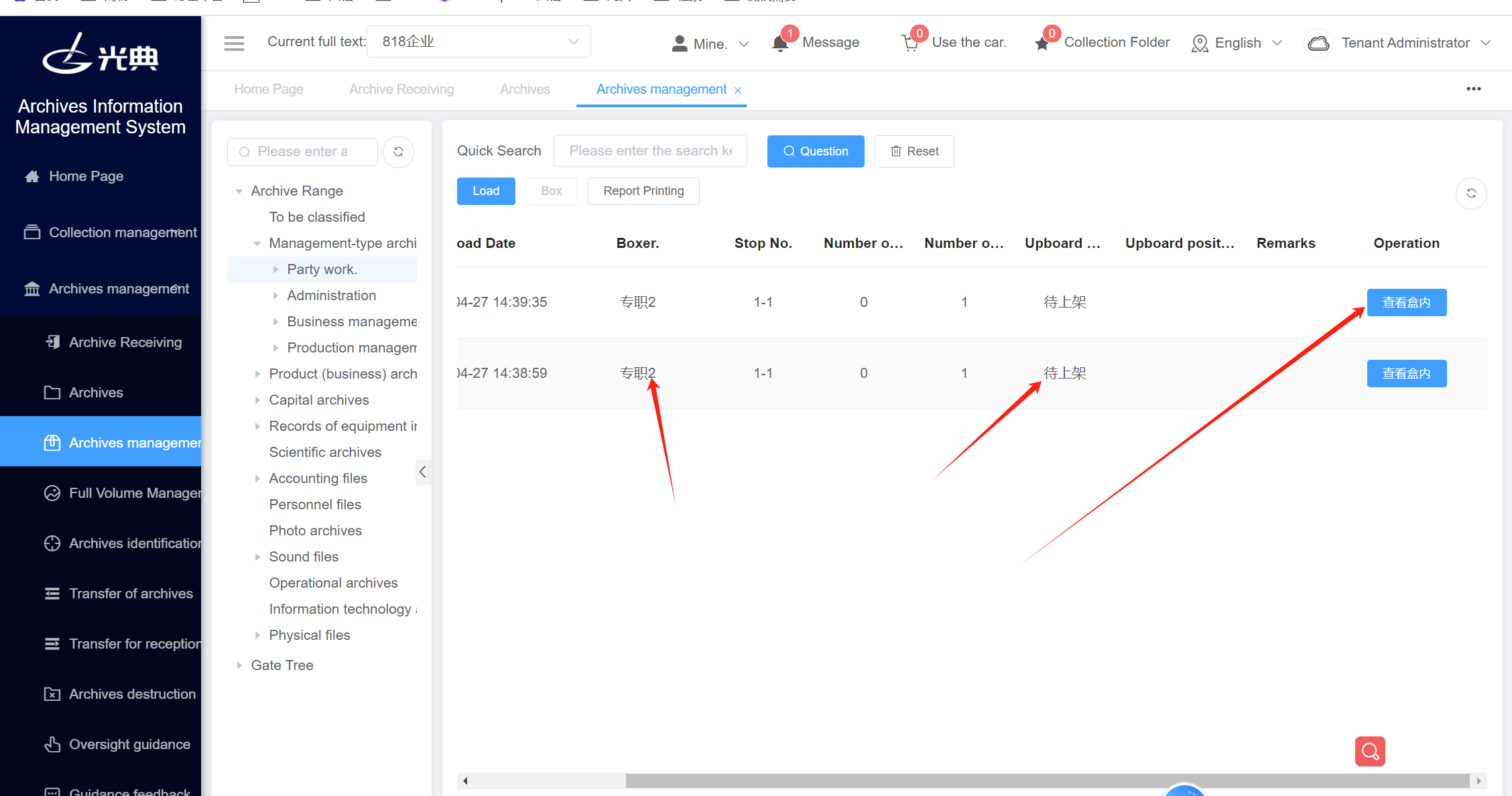Expand the Physical files node
Image resolution: width=1512 pixels, height=796 pixels.
[x=257, y=635]
